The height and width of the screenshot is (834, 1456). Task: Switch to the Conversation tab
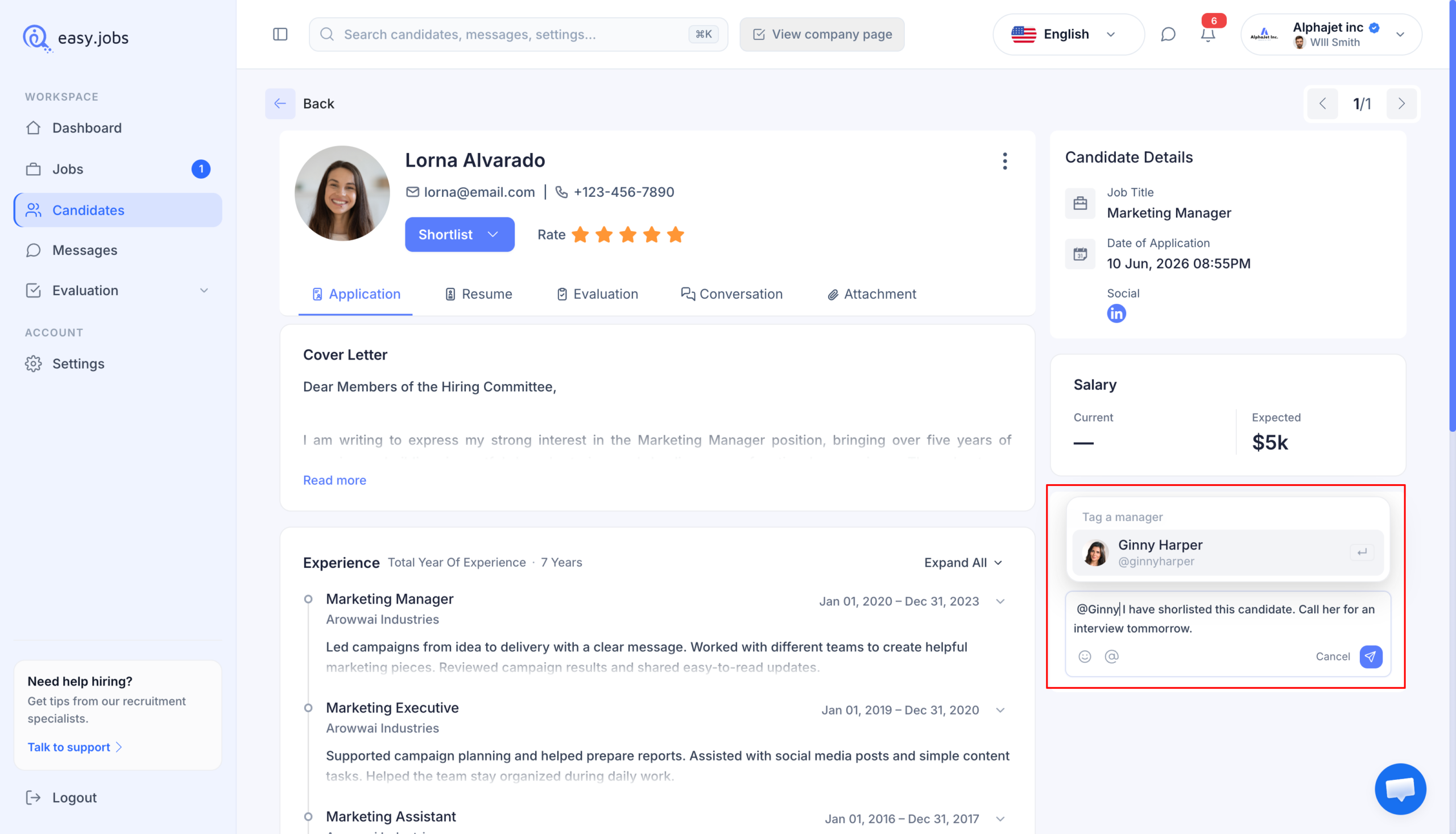(x=732, y=294)
